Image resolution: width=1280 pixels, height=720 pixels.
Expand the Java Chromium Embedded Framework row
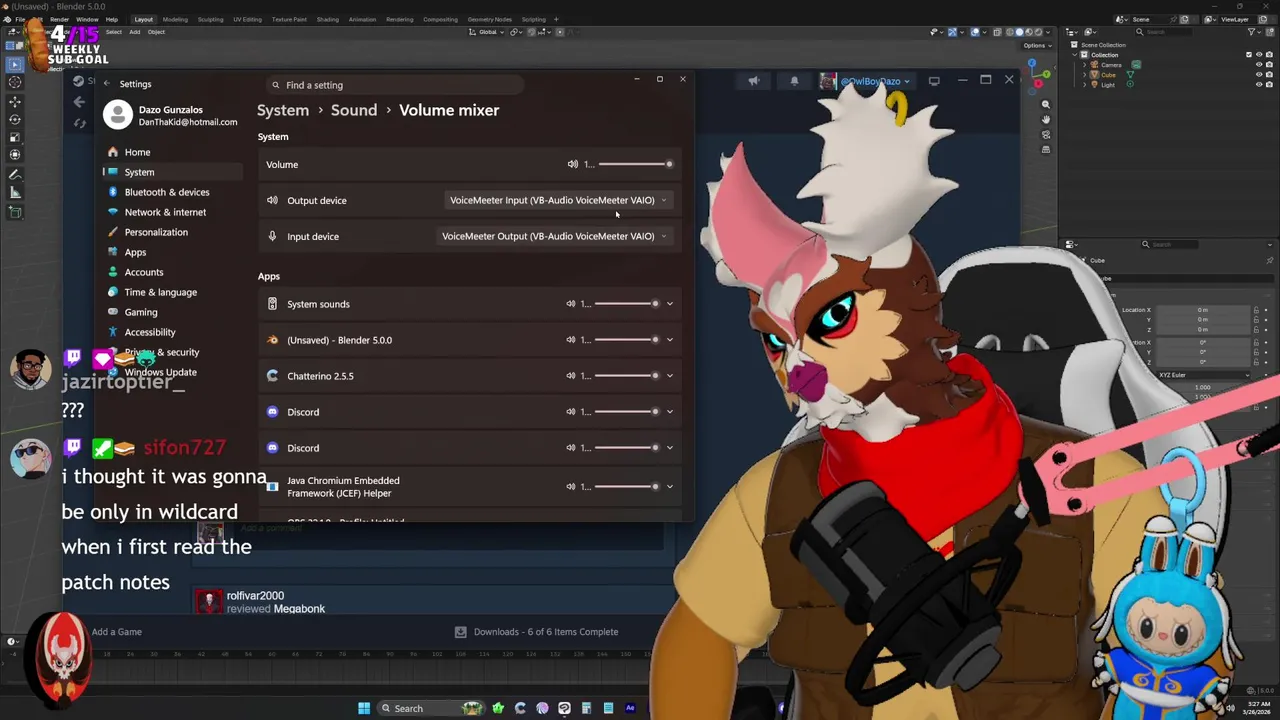click(670, 487)
